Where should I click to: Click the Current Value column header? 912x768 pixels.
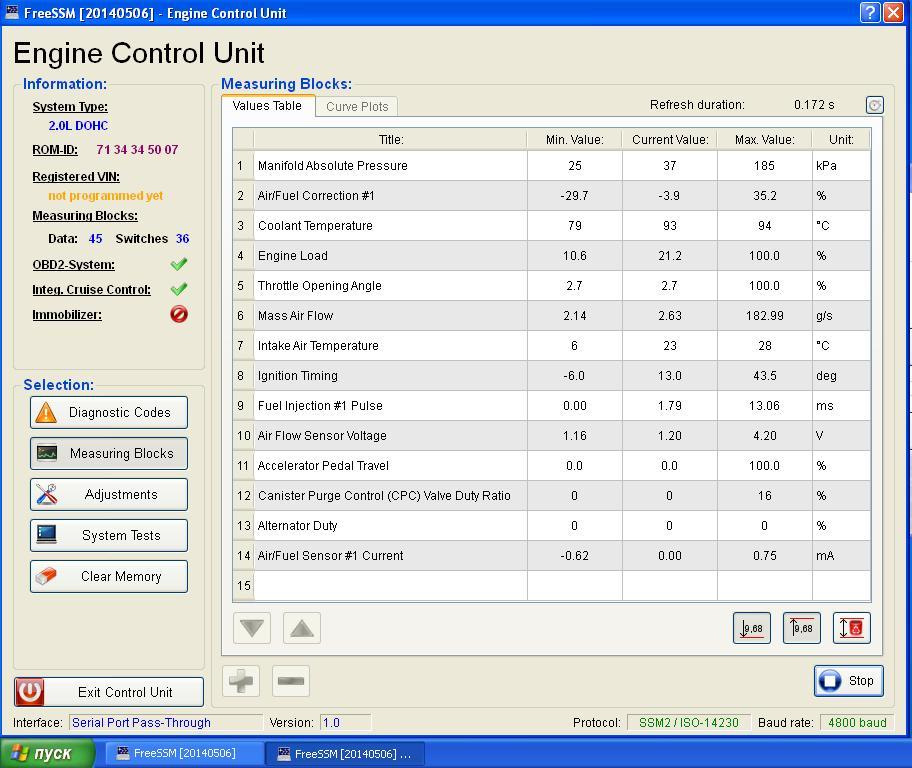(670, 140)
